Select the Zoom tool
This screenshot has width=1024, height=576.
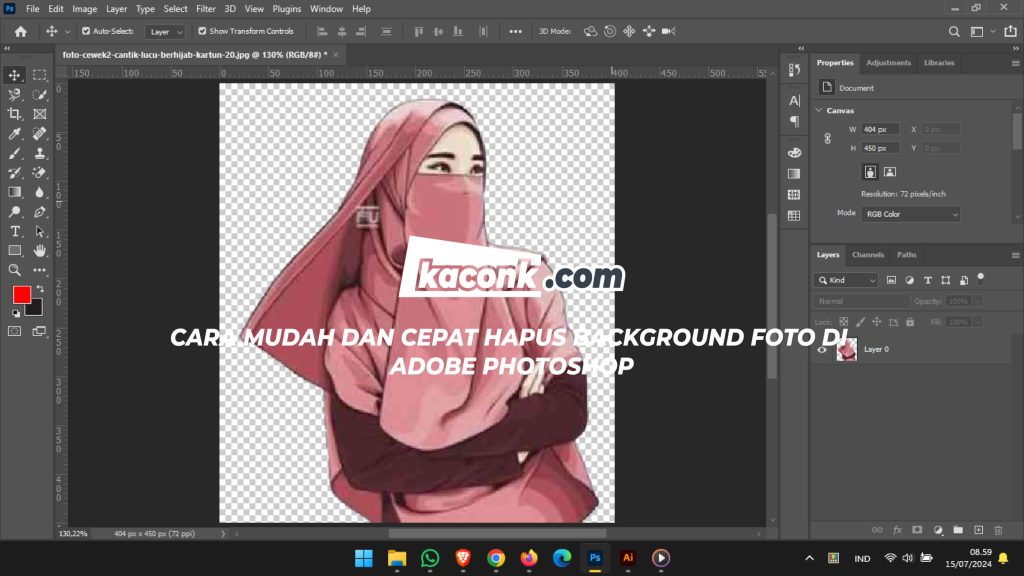click(x=14, y=270)
